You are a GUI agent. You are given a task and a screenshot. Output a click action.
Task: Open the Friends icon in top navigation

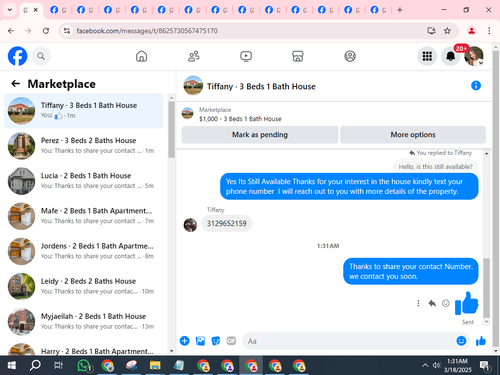point(194,56)
